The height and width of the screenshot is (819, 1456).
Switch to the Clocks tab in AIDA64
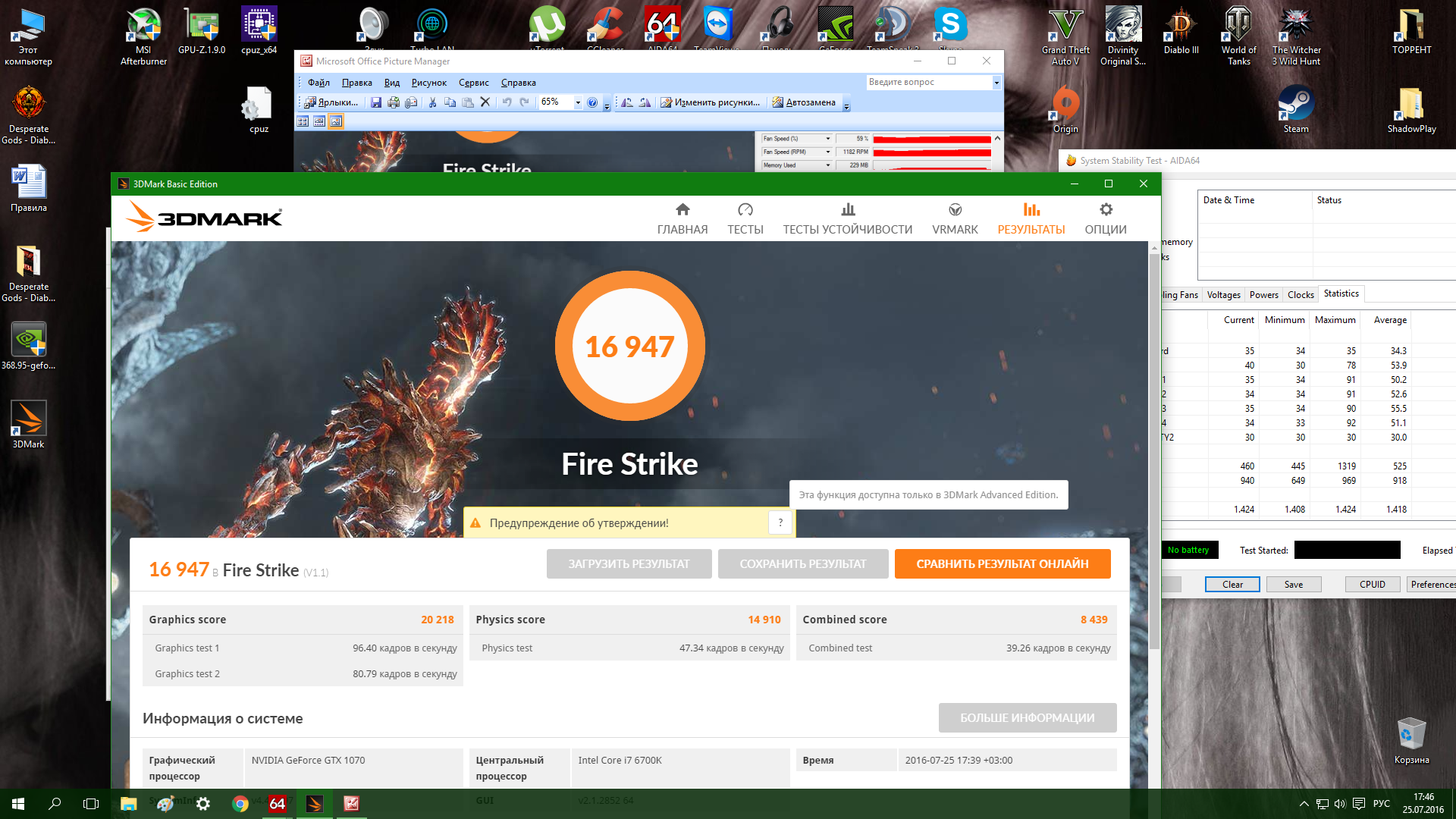(1300, 295)
